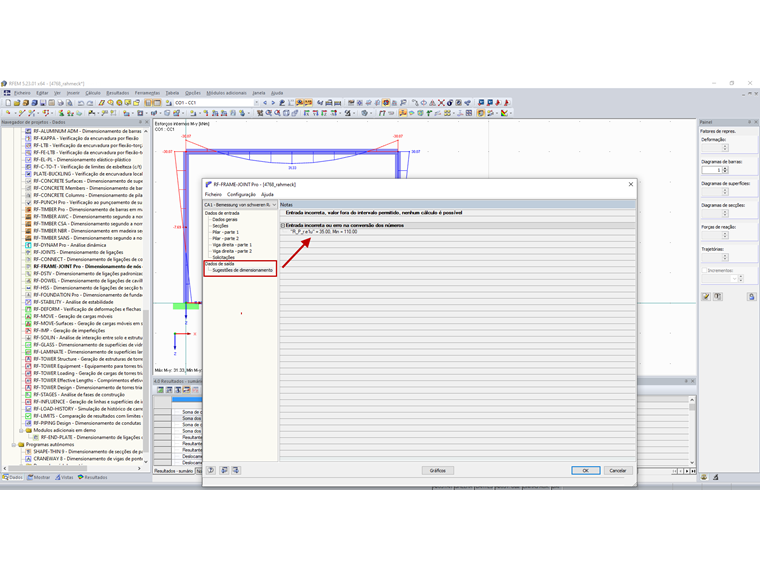Click first icon in results table toolbar
The image size is (760, 570).
pyautogui.click(x=160, y=390)
